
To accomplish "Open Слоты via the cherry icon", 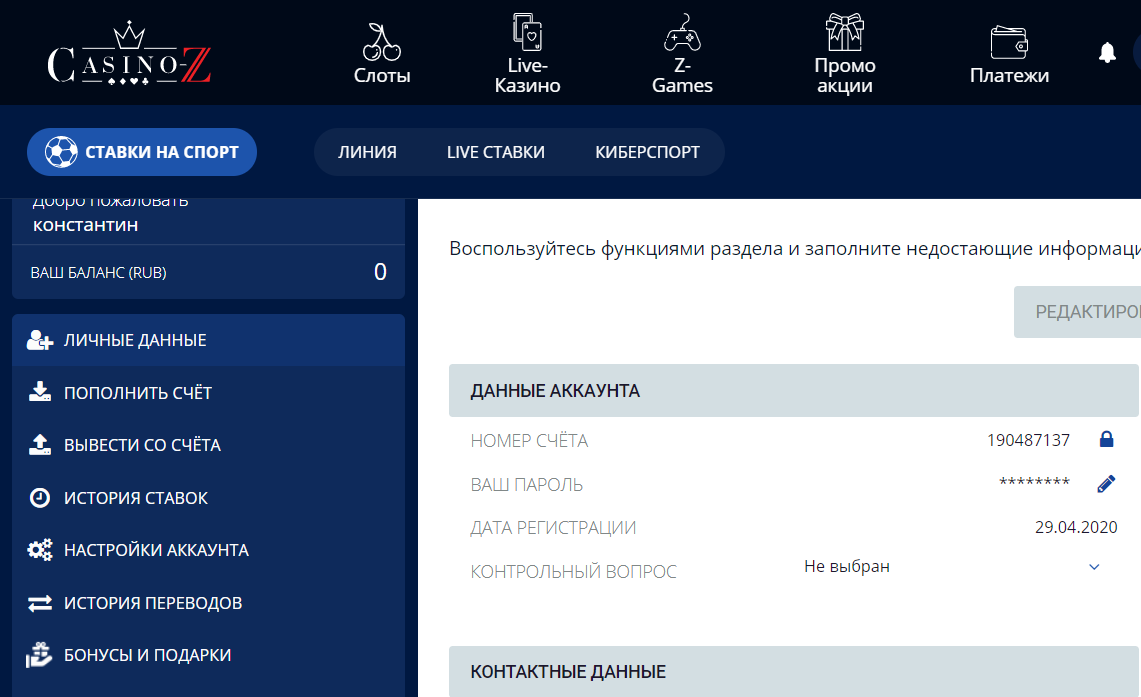I will tap(382, 41).
